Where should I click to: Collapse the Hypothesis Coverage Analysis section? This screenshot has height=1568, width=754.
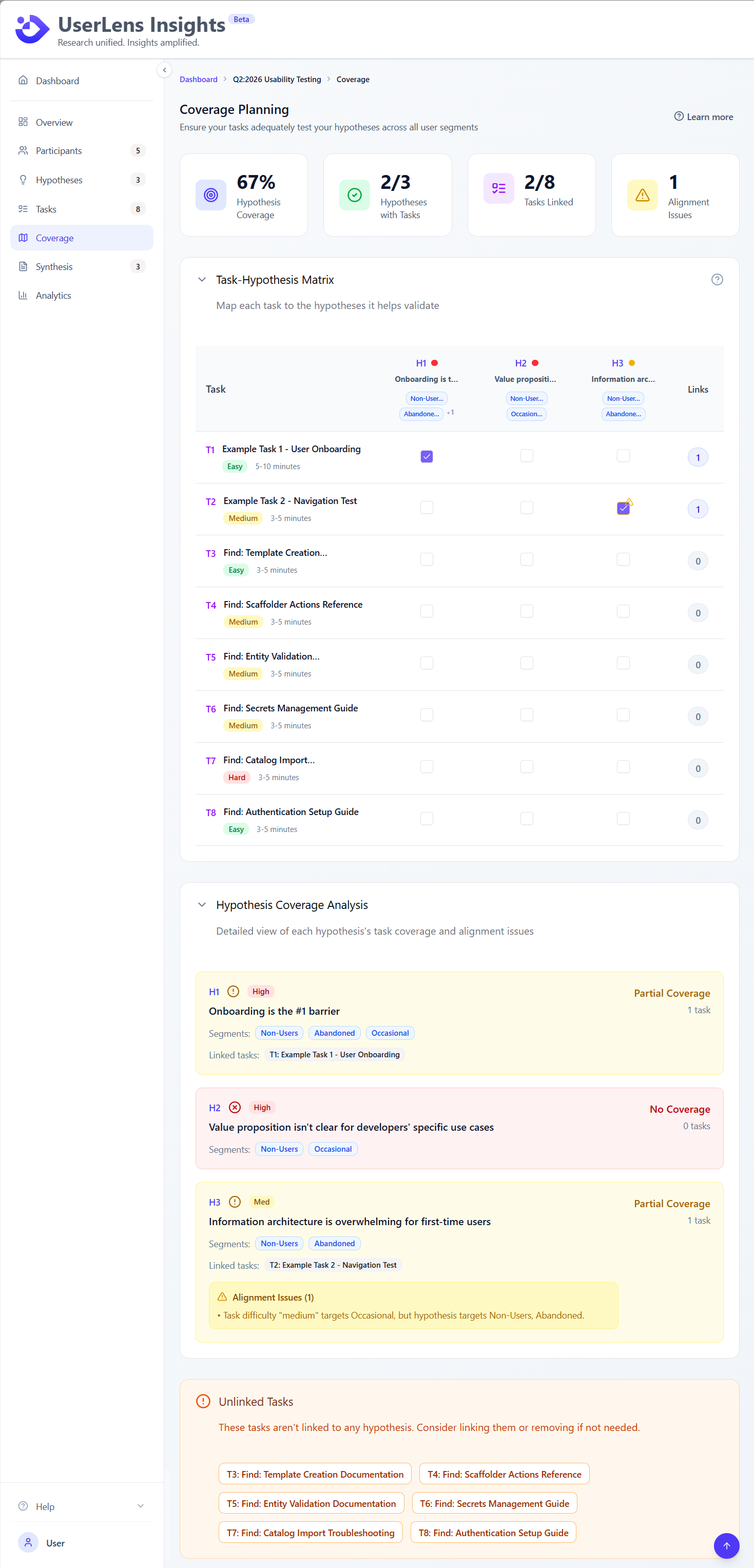pyautogui.click(x=202, y=904)
